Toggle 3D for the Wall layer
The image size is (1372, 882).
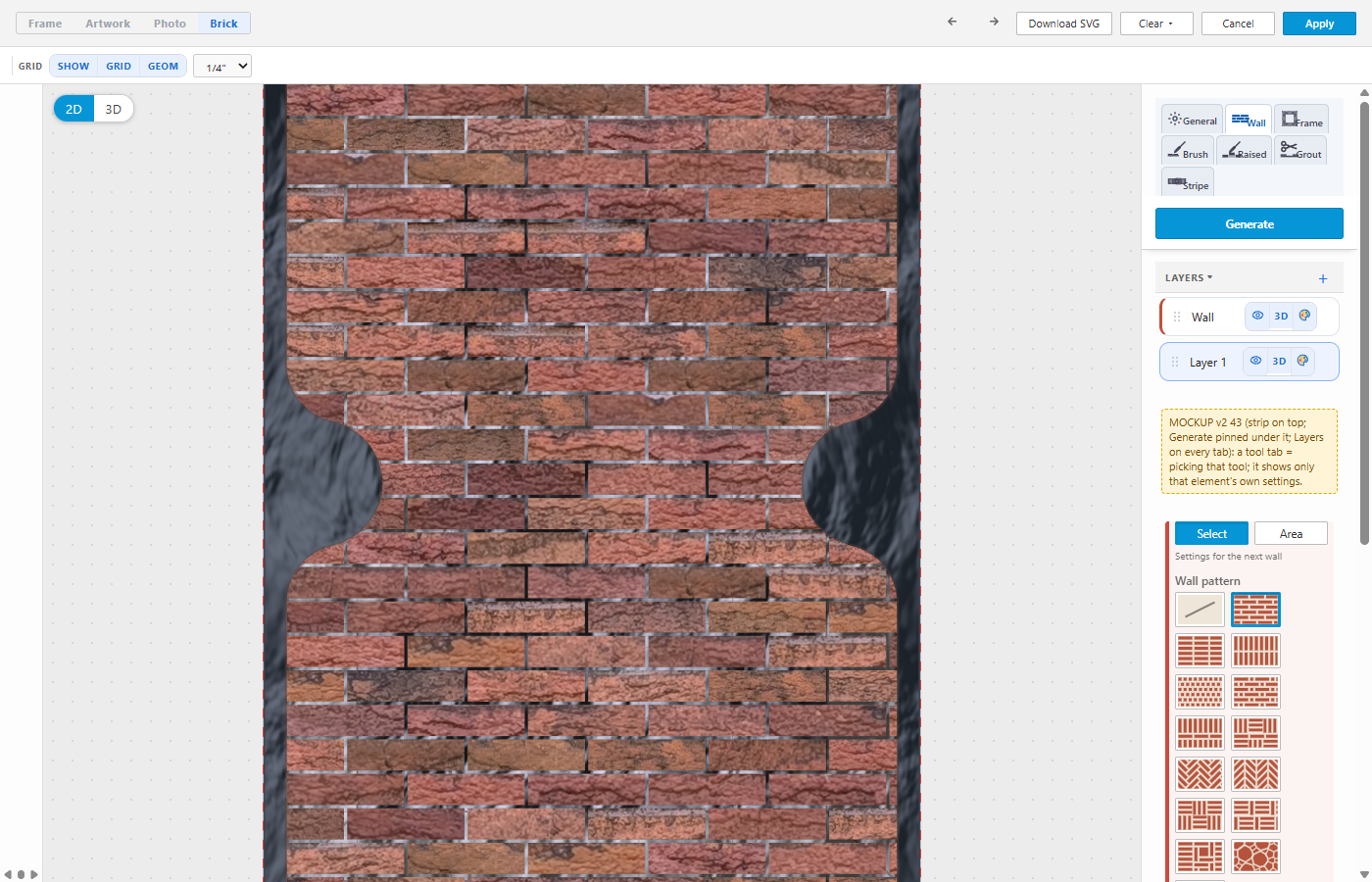(x=1281, y=316)
